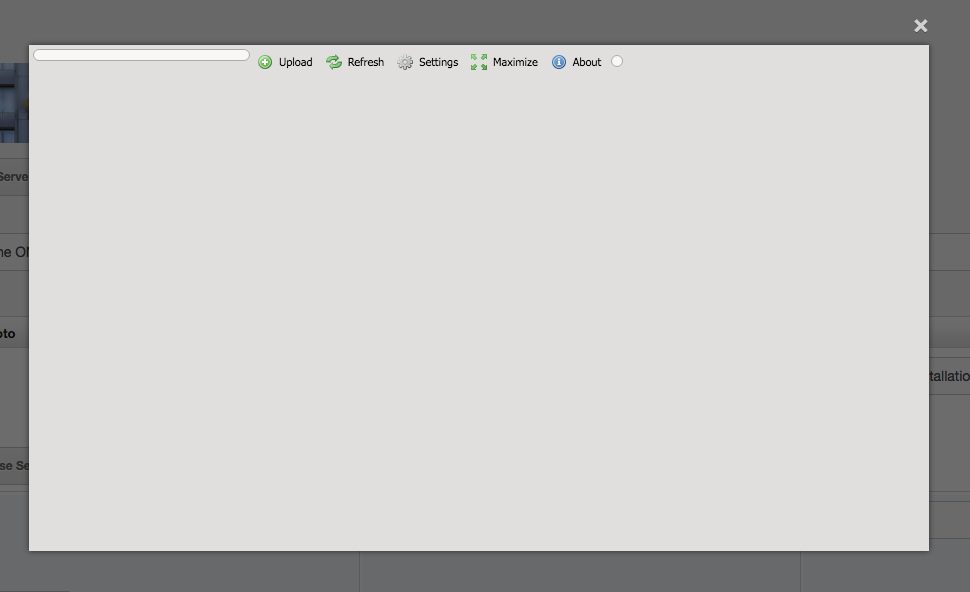This screenshot has height=592, width=970.
Task: Click the green Maximize arrows icon
Action: tap(479, 62)
